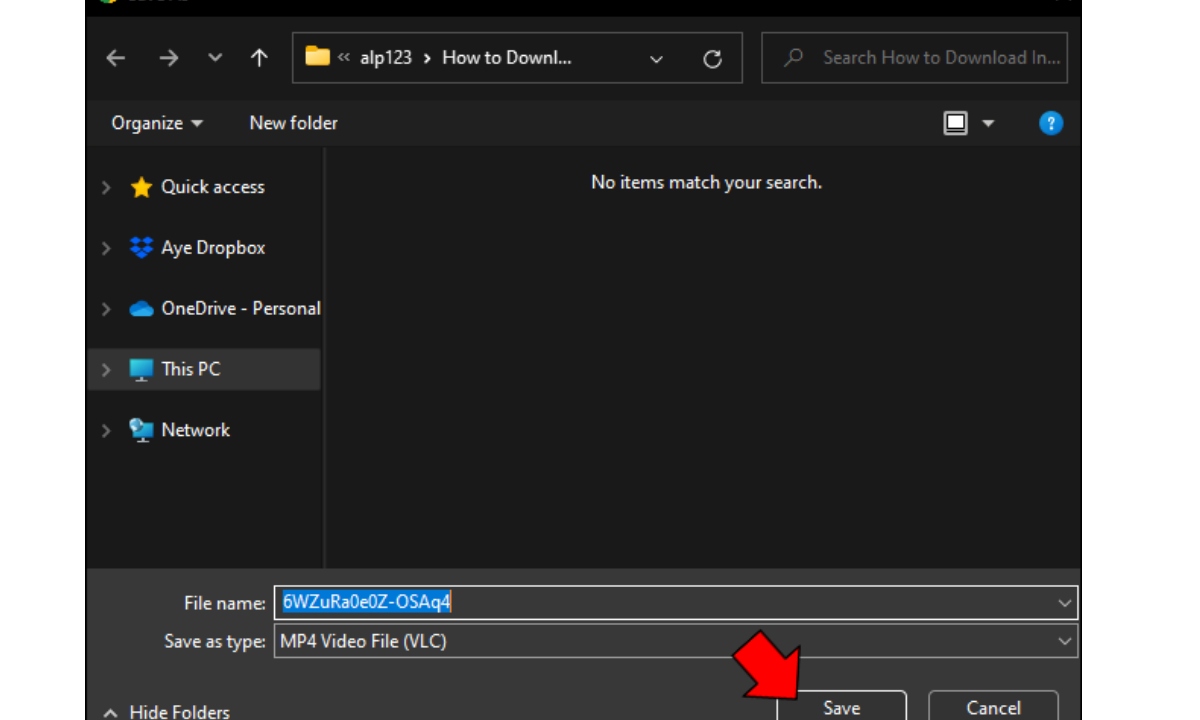Go forward using the right arrow

(x=168, y=58)
